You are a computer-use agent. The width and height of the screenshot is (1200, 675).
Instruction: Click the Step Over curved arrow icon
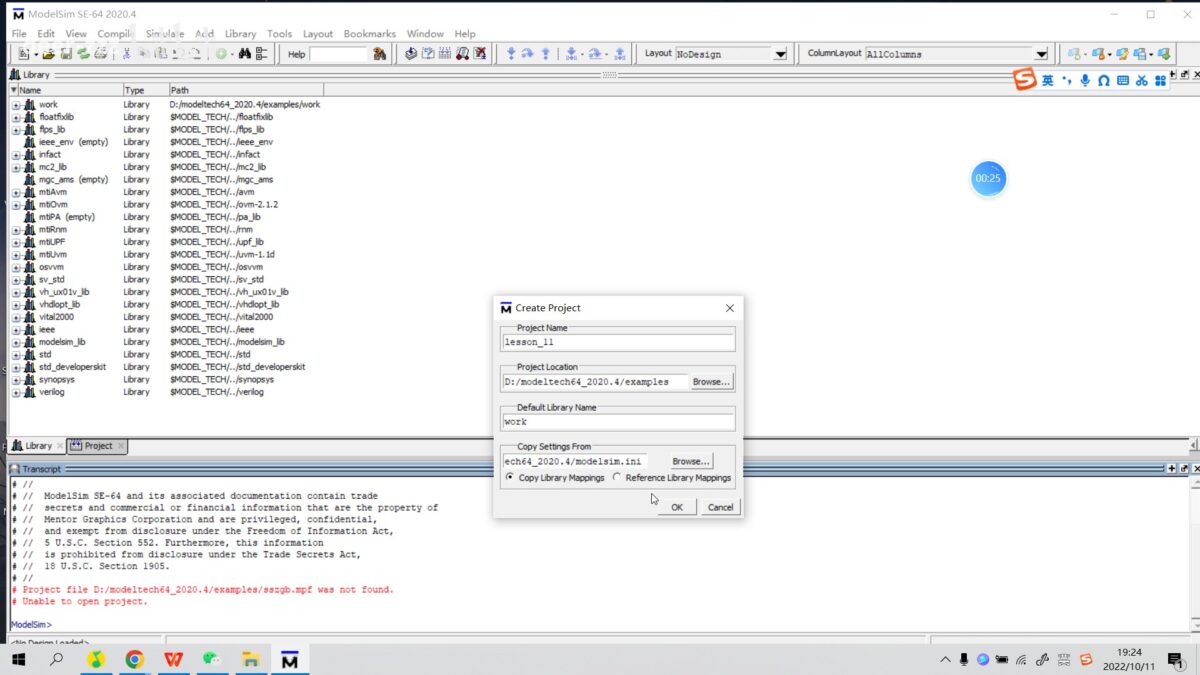(527, 54)
